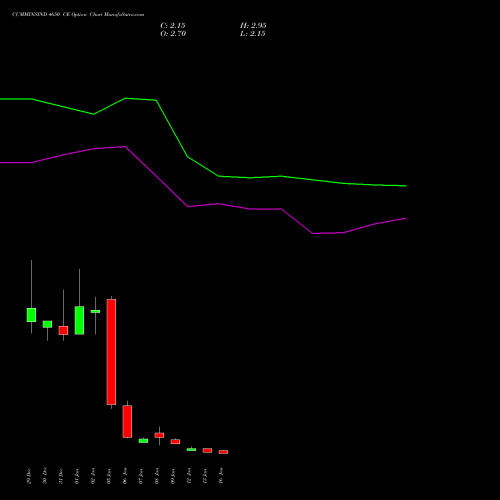Select the red candle above 13 Jan

(x=207, y=450)
